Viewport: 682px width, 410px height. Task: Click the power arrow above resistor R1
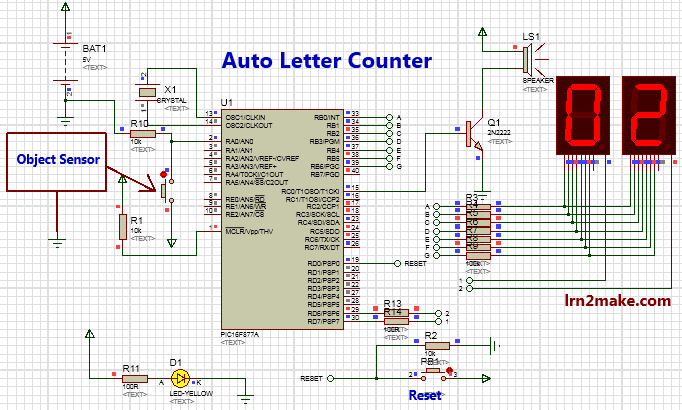click(123, 178)
